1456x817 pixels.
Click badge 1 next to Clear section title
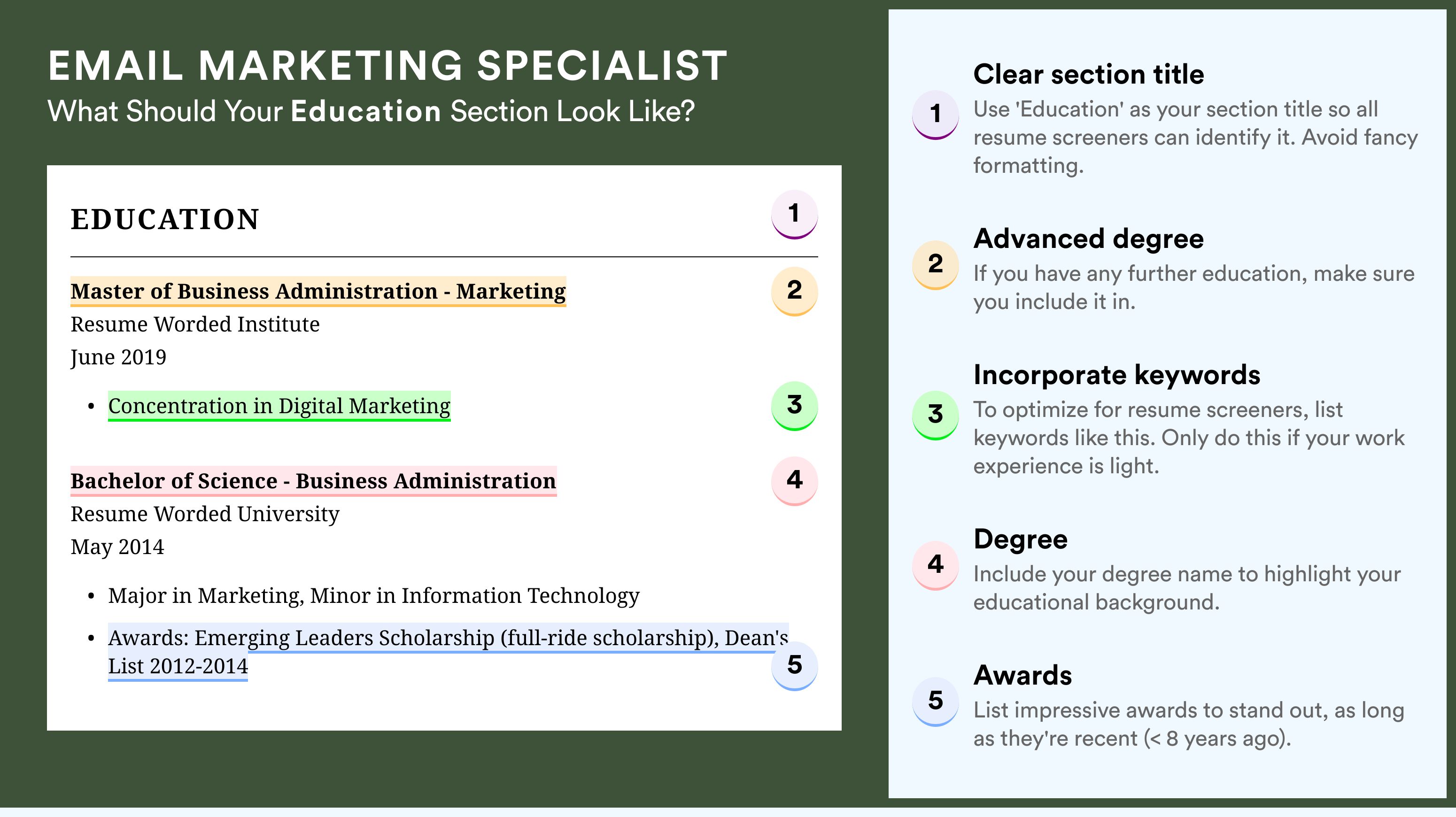click(x=936, y=115)
